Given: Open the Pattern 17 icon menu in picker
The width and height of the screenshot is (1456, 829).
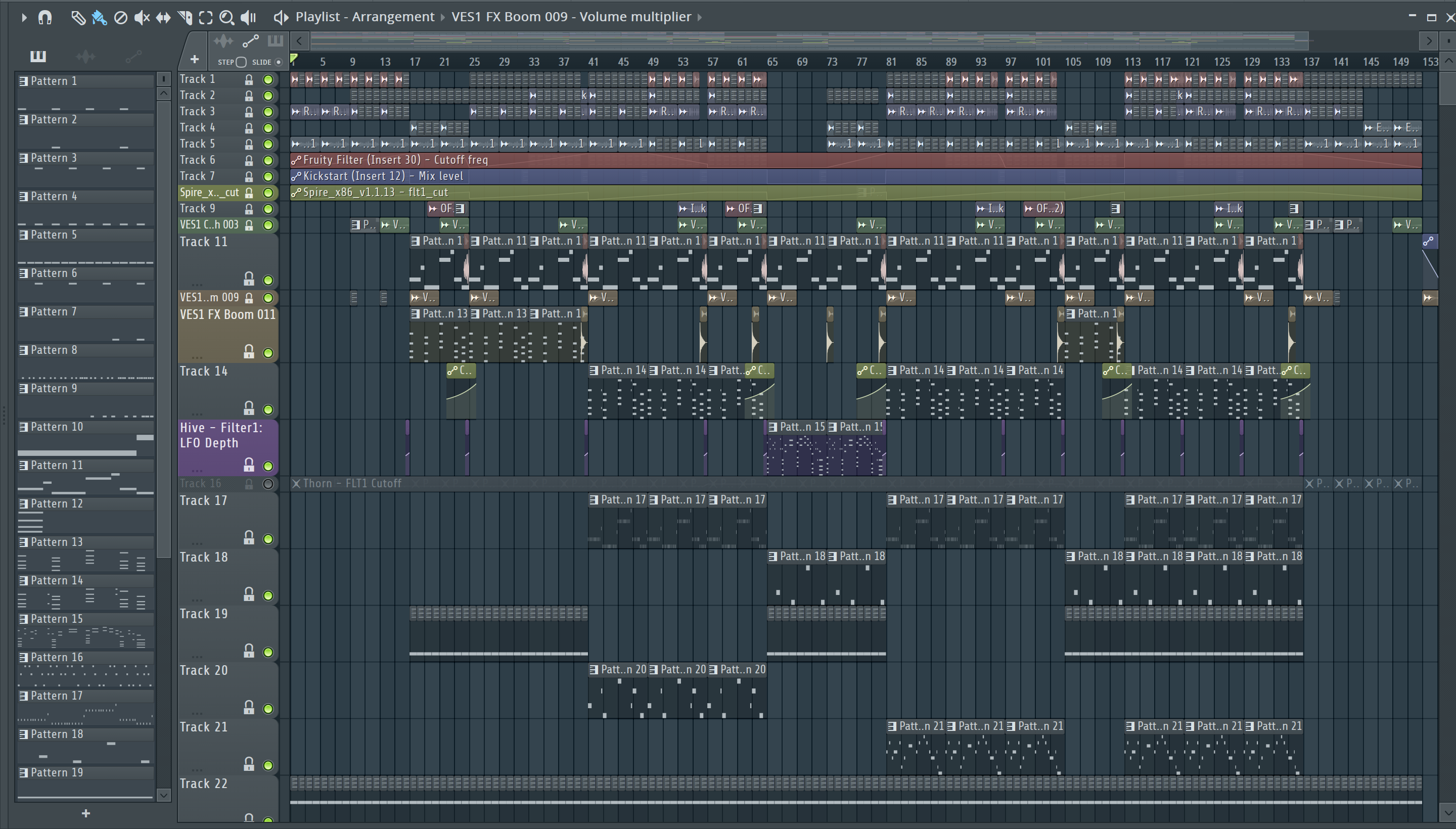Looking at the screenshot, I should [23, 697].
